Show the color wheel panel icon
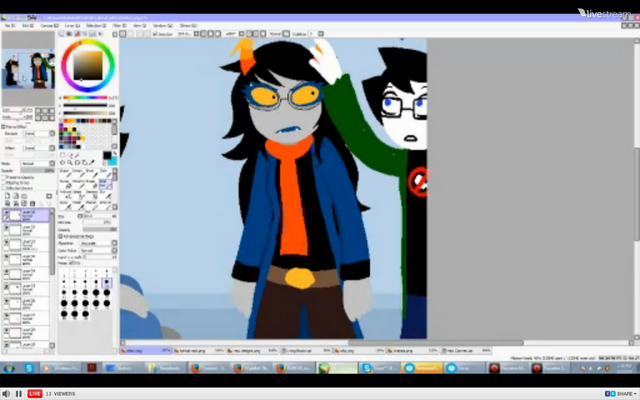 pyautogui.click(x=62, y=34)
